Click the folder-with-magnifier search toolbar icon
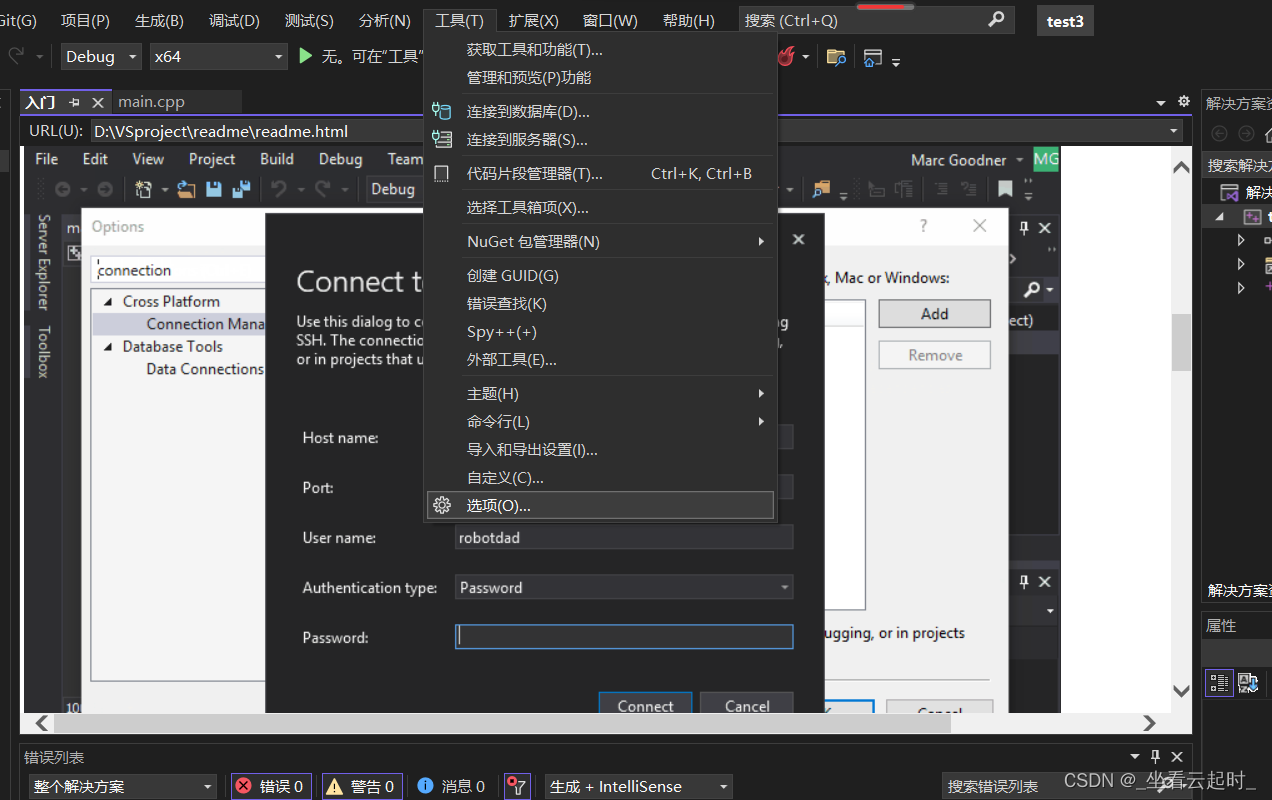Screen dimensions: 1272x800 pyautogui.click(x=836, y=57)
